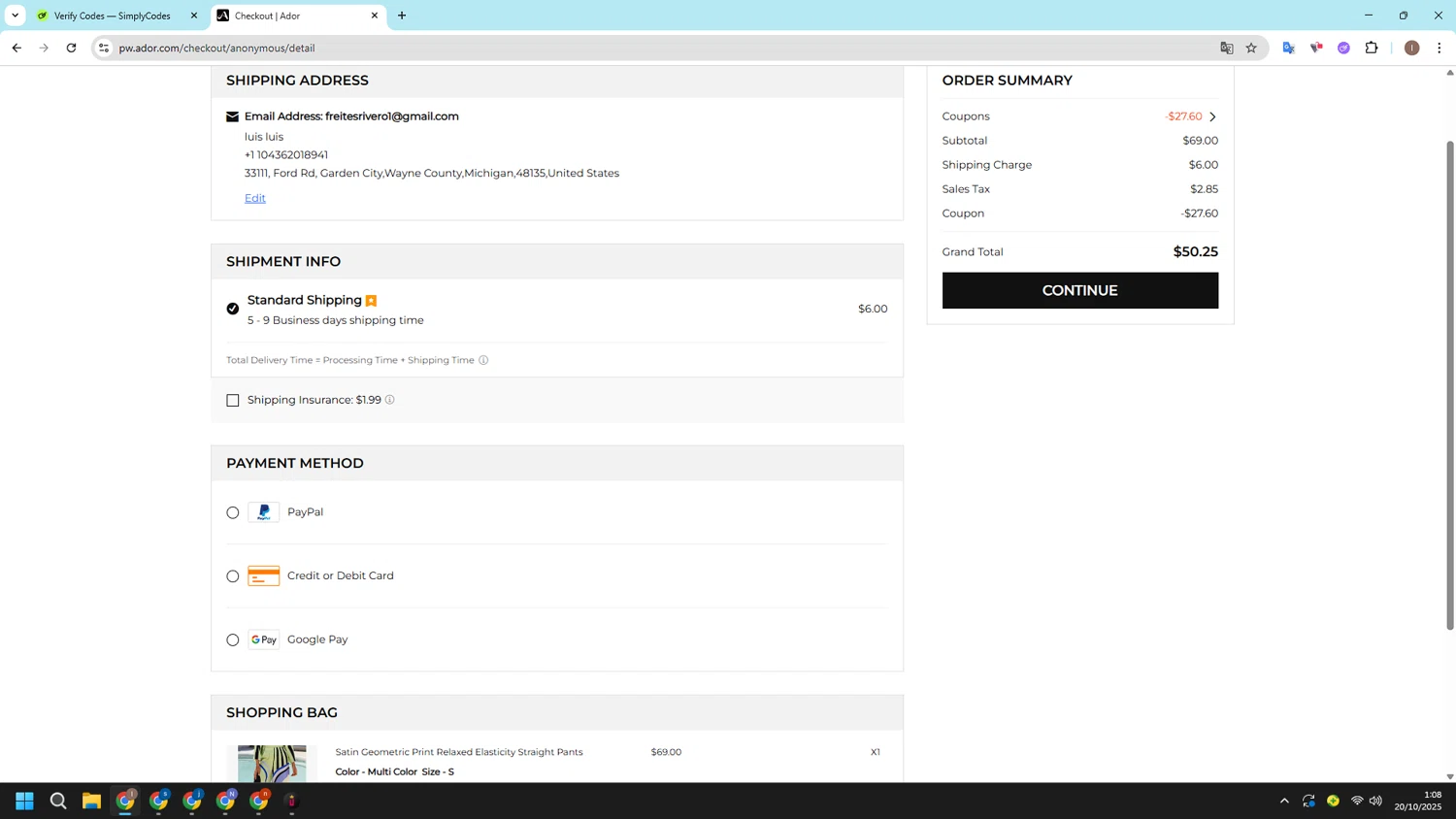Click the CONTINUE button
Screen dimensions: 1456x819
1079,290
